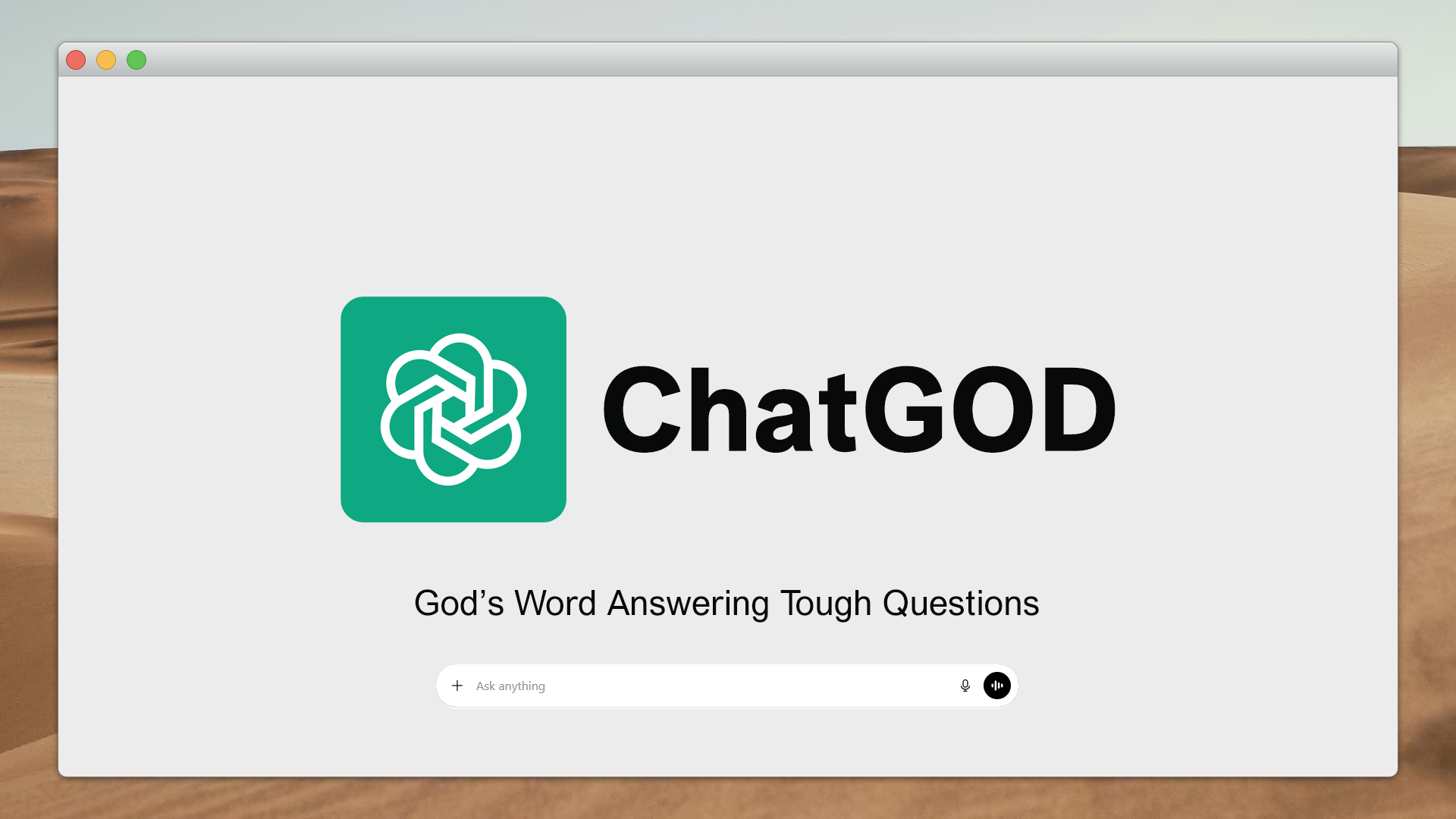Click the green ChatGOD knot logo
Screen dimensions: 1456x819
(x=453, y=409)
